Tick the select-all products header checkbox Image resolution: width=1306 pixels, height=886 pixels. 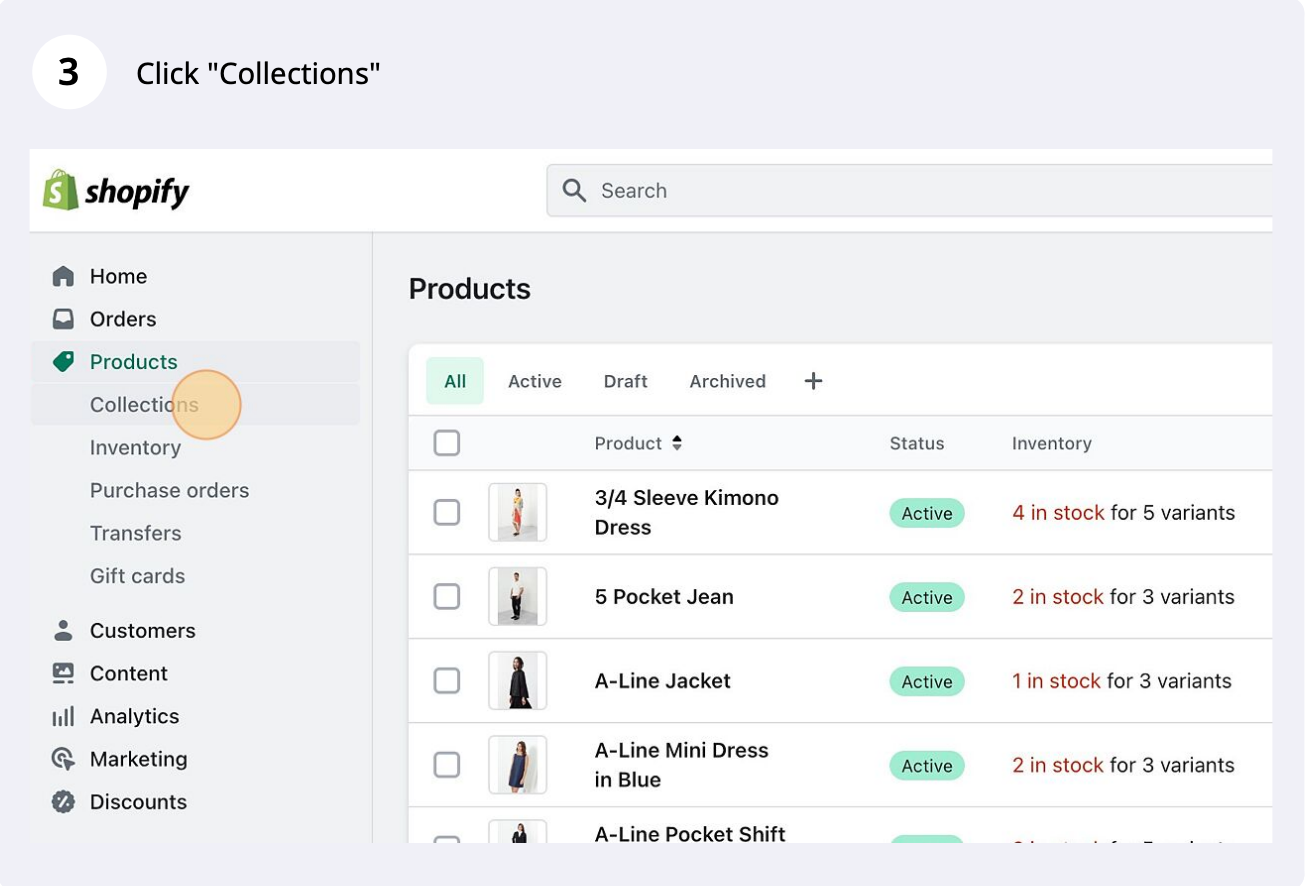point(447,443)
